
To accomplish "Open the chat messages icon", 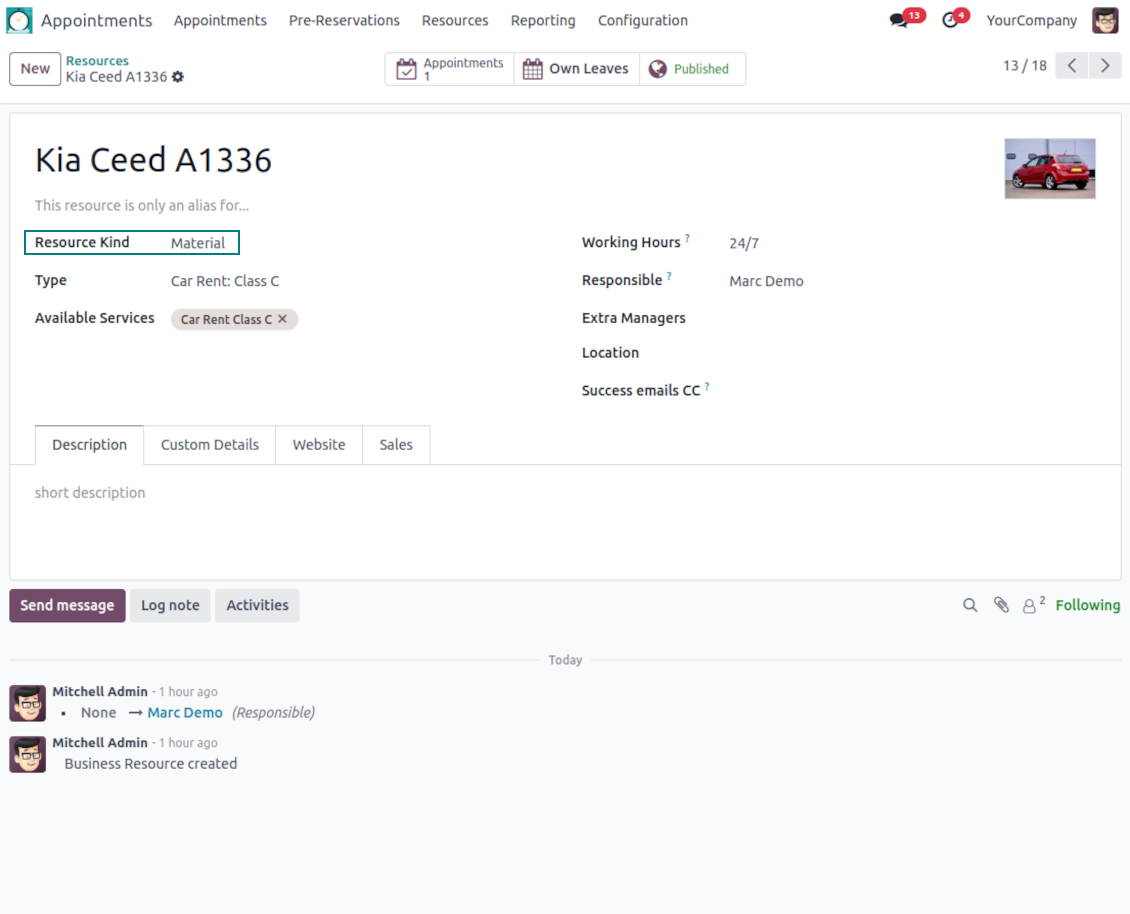I will tap(899, 21).
